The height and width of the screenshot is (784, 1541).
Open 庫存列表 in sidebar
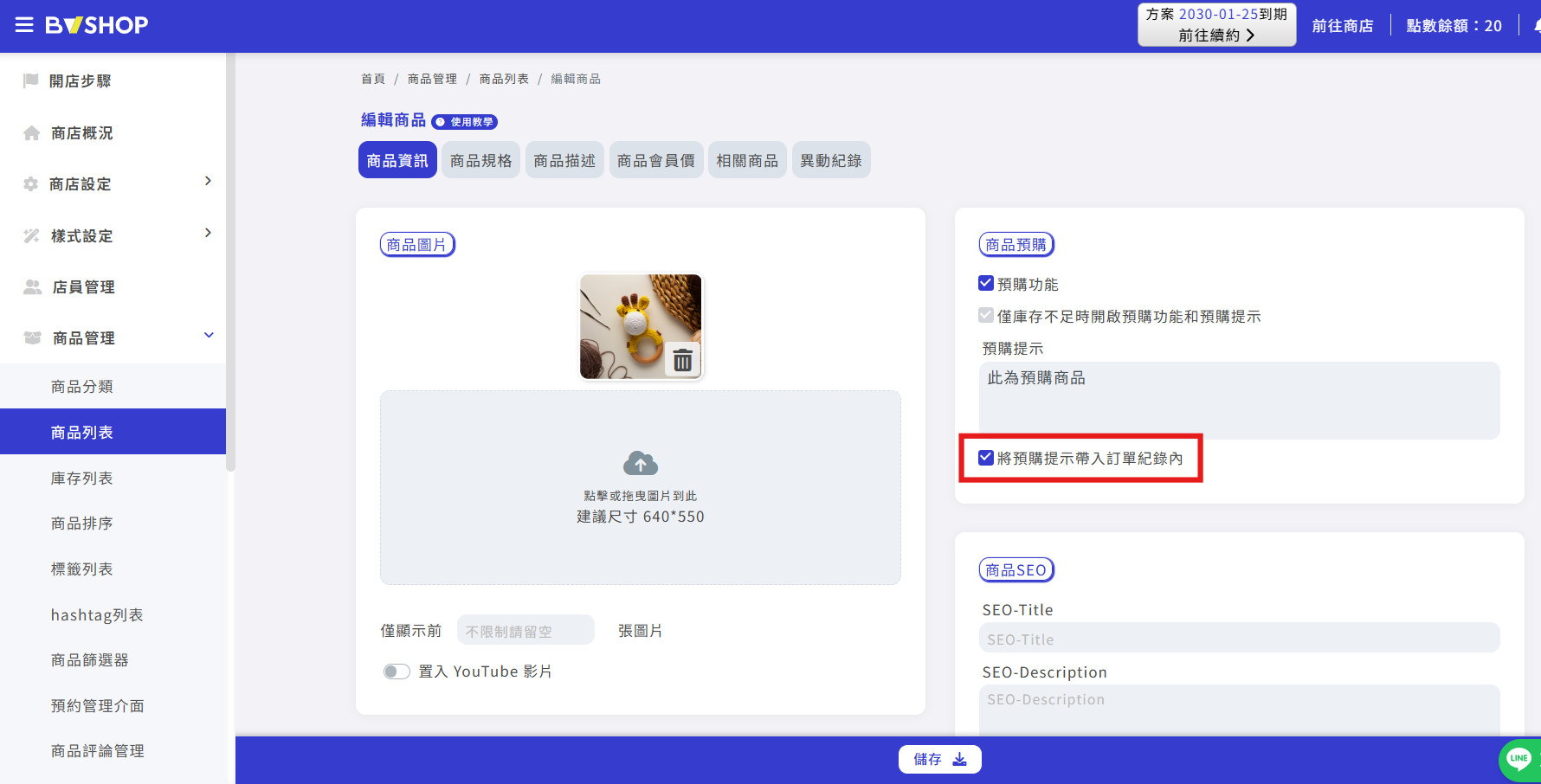click(82, 478)
